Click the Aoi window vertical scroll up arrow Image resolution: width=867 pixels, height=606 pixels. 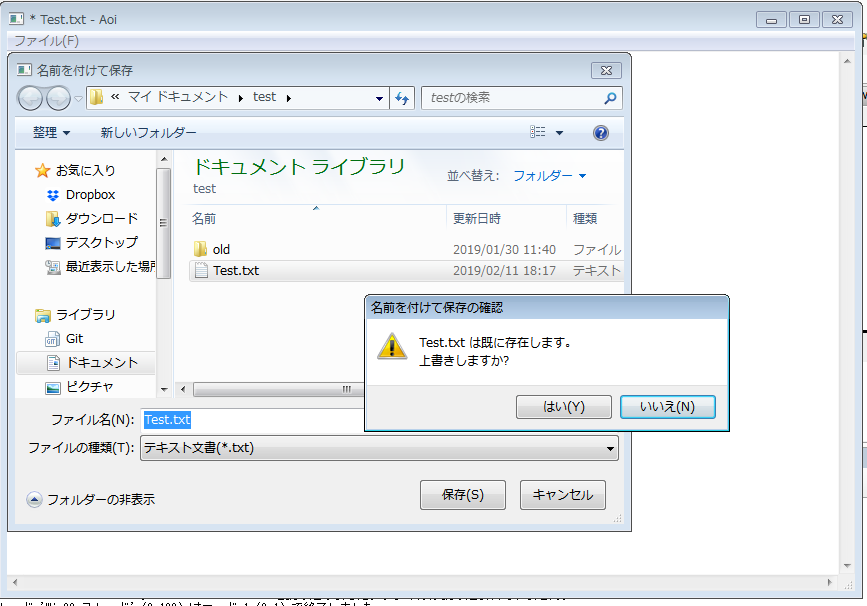847,61
